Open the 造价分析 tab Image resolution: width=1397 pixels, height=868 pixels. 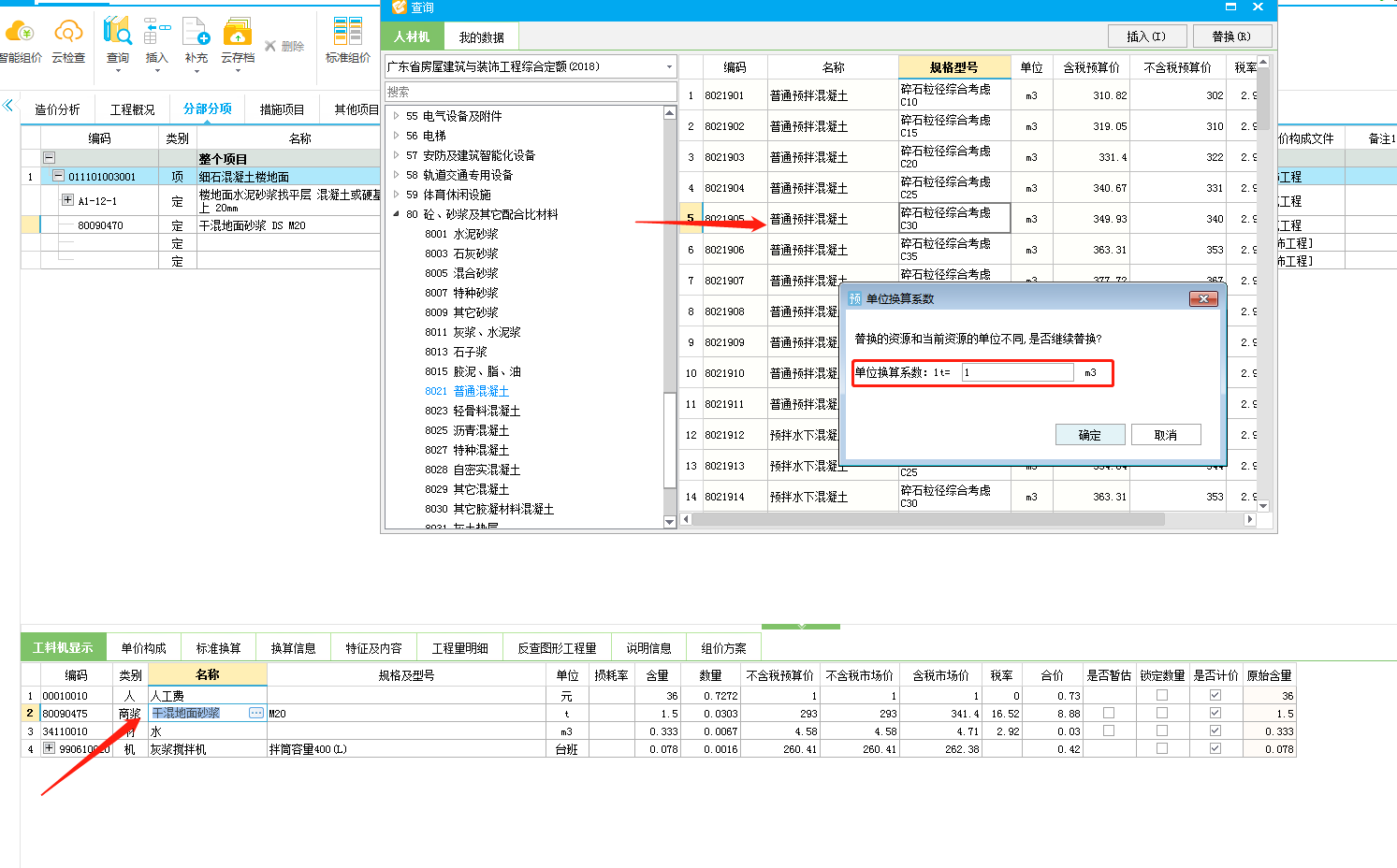[57, 109]
